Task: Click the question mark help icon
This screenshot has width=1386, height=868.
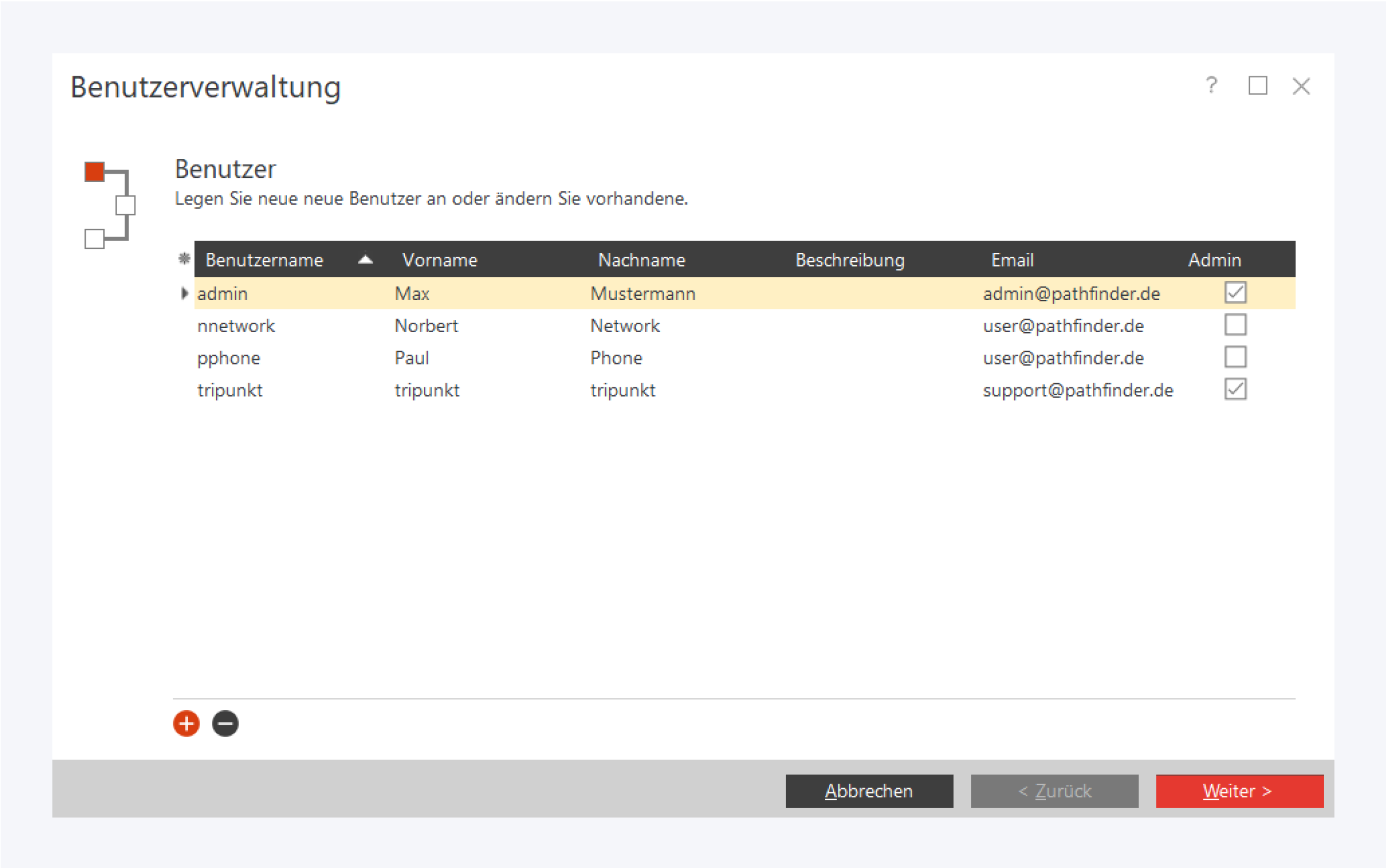Action: click(x=1211, y=86)
